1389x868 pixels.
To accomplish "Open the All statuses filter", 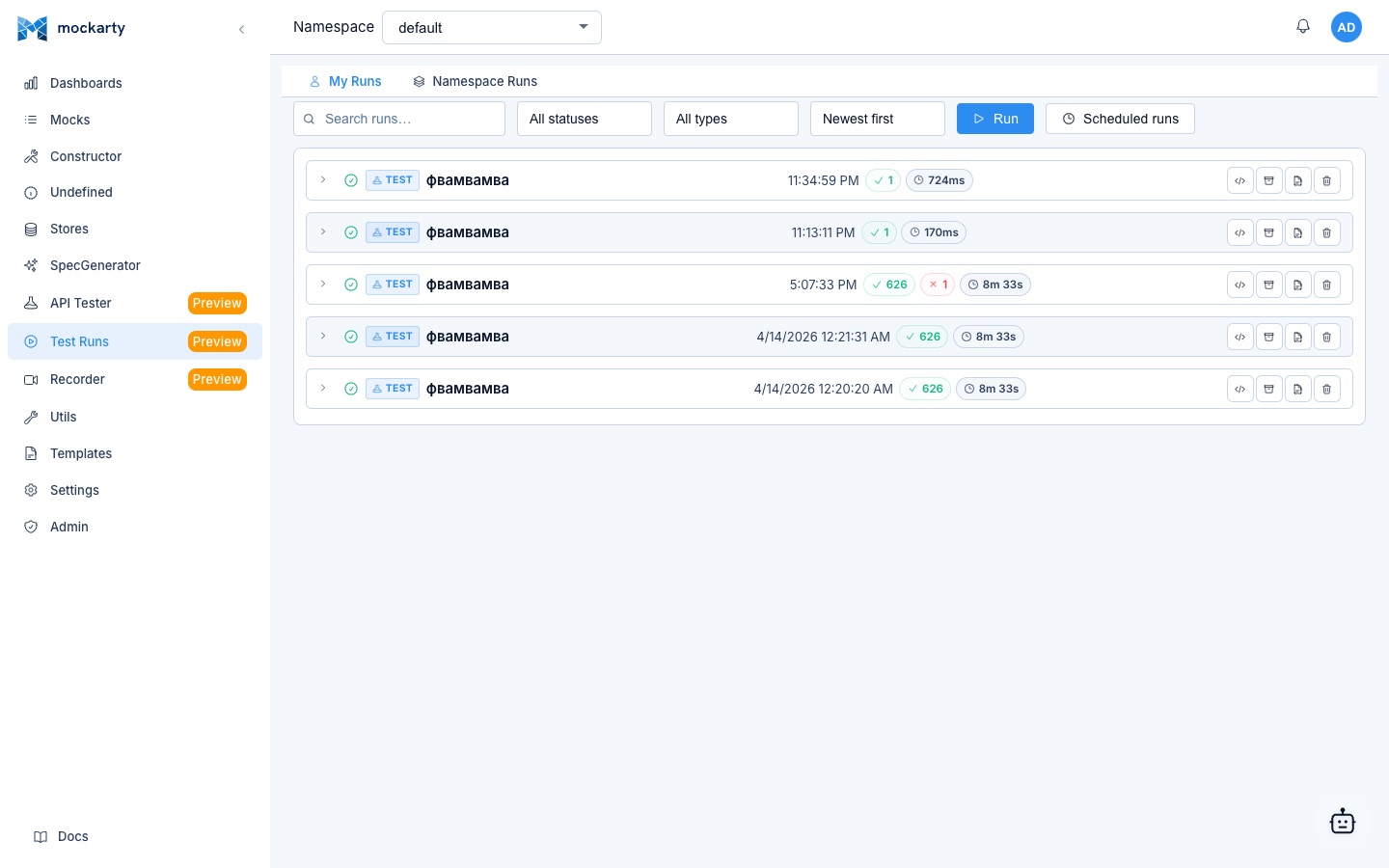I will tap(585, 119).
